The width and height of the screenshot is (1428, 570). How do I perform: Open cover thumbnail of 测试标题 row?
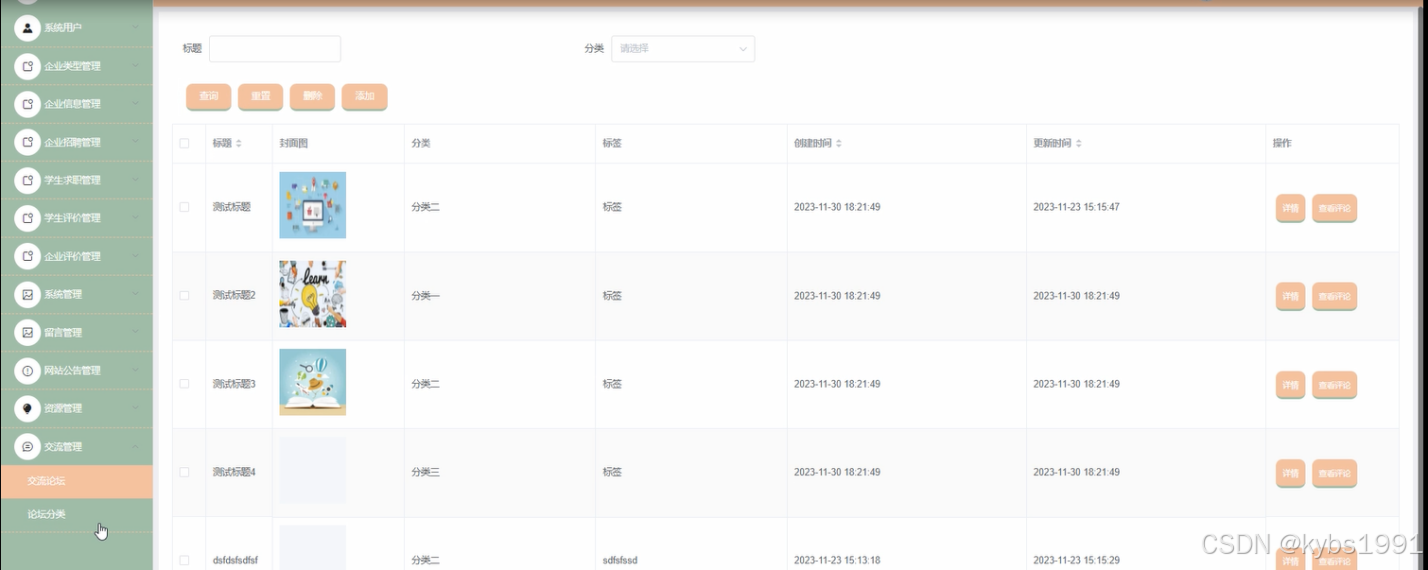tap(313, 205)
